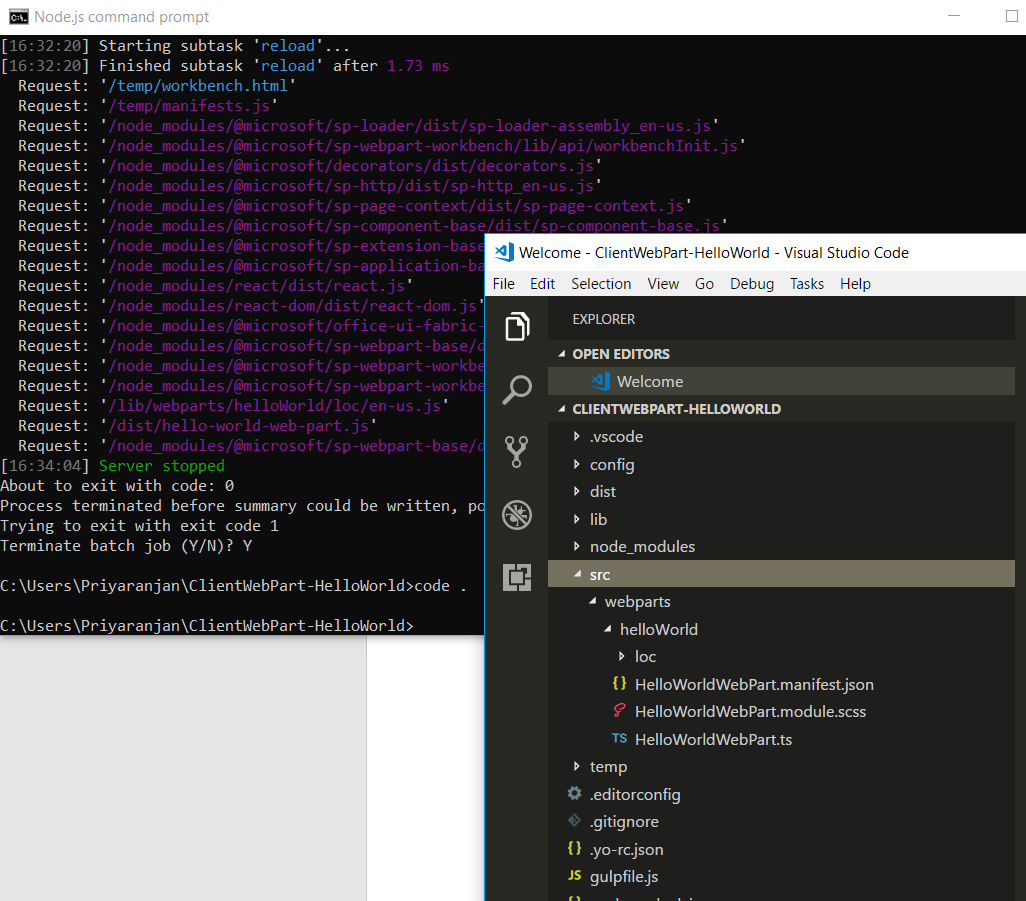The image size is (1026, 901).
Task: Open the View menu
Action: (663, 284)
